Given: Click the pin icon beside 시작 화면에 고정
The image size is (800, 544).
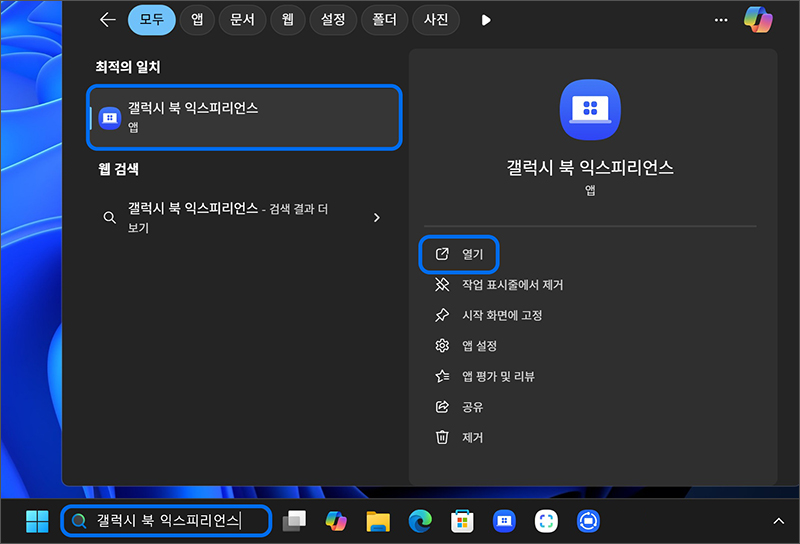Looking at the screenshot, I should (x=442, y=315).
